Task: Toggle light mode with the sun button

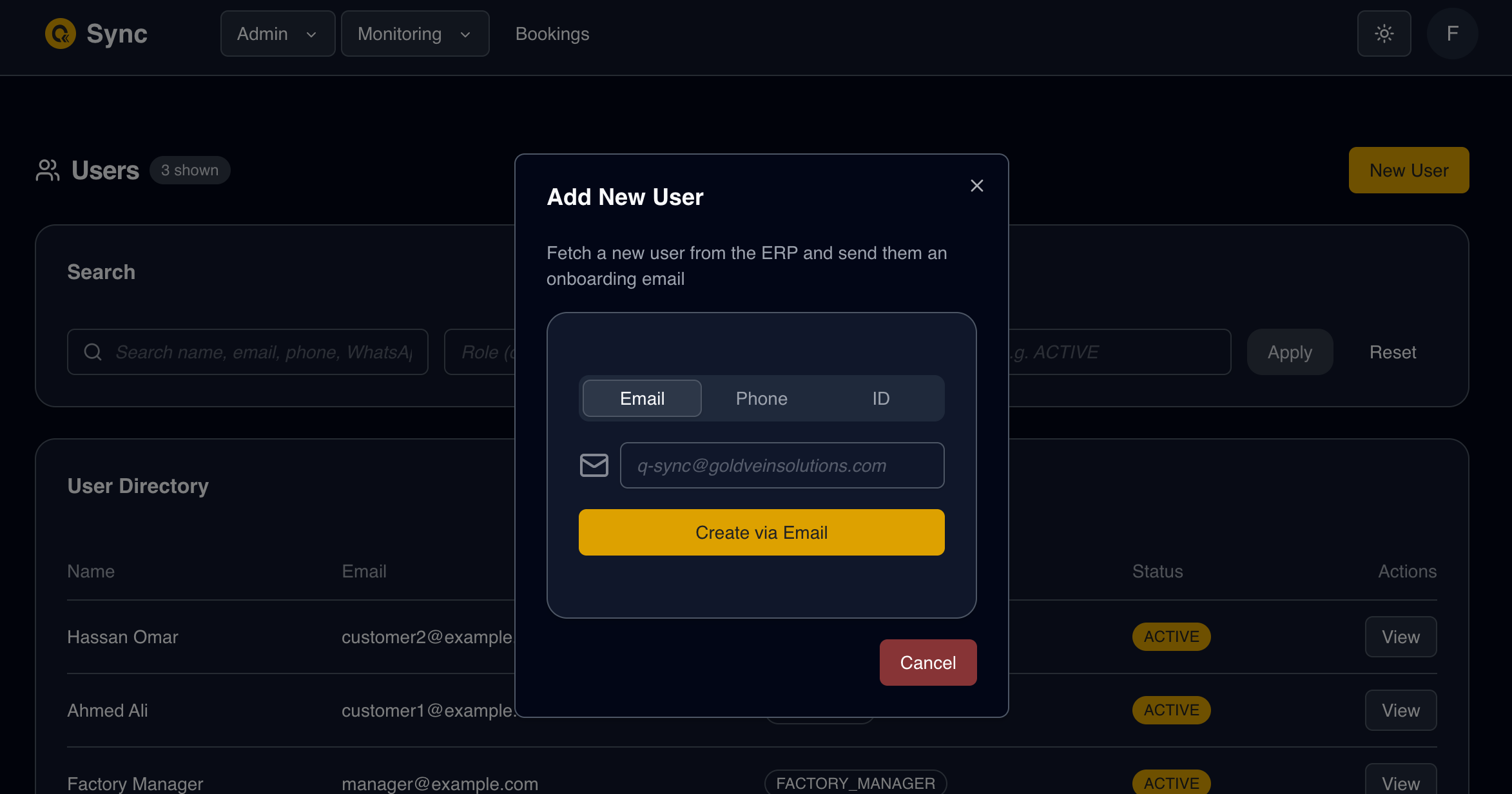Action: (x=1384, y=34)
